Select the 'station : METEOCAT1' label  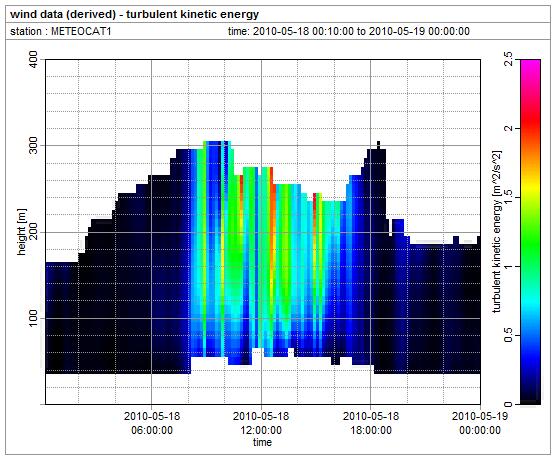pyautogui.click(x=61, y=31)
